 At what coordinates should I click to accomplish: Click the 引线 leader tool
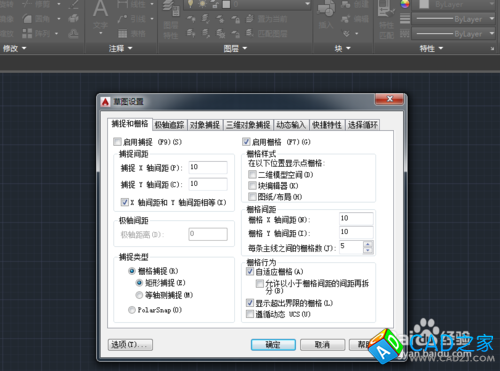point(131,19)
